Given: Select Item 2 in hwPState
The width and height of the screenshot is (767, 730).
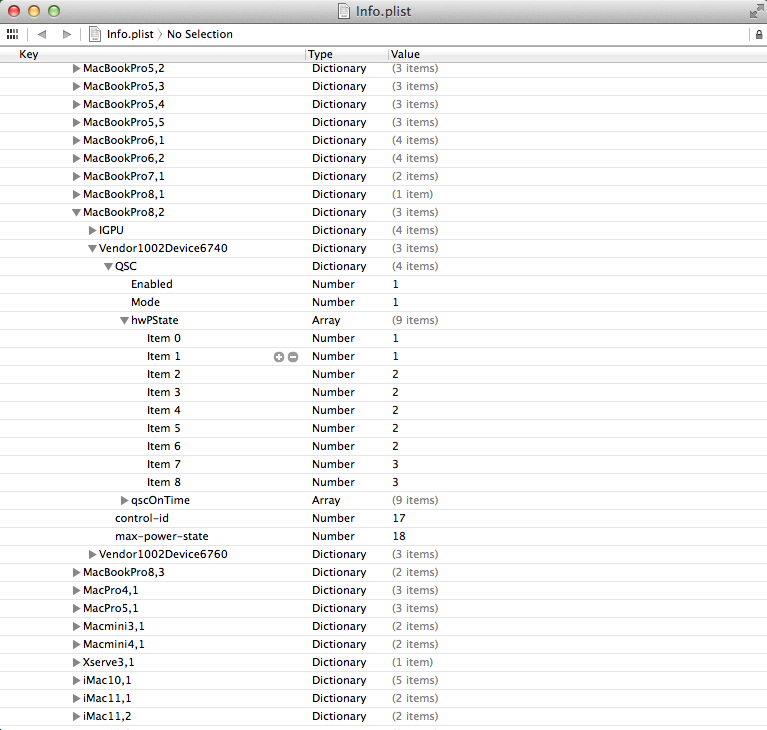Looking at the screenshot, I should pos(164,374).
